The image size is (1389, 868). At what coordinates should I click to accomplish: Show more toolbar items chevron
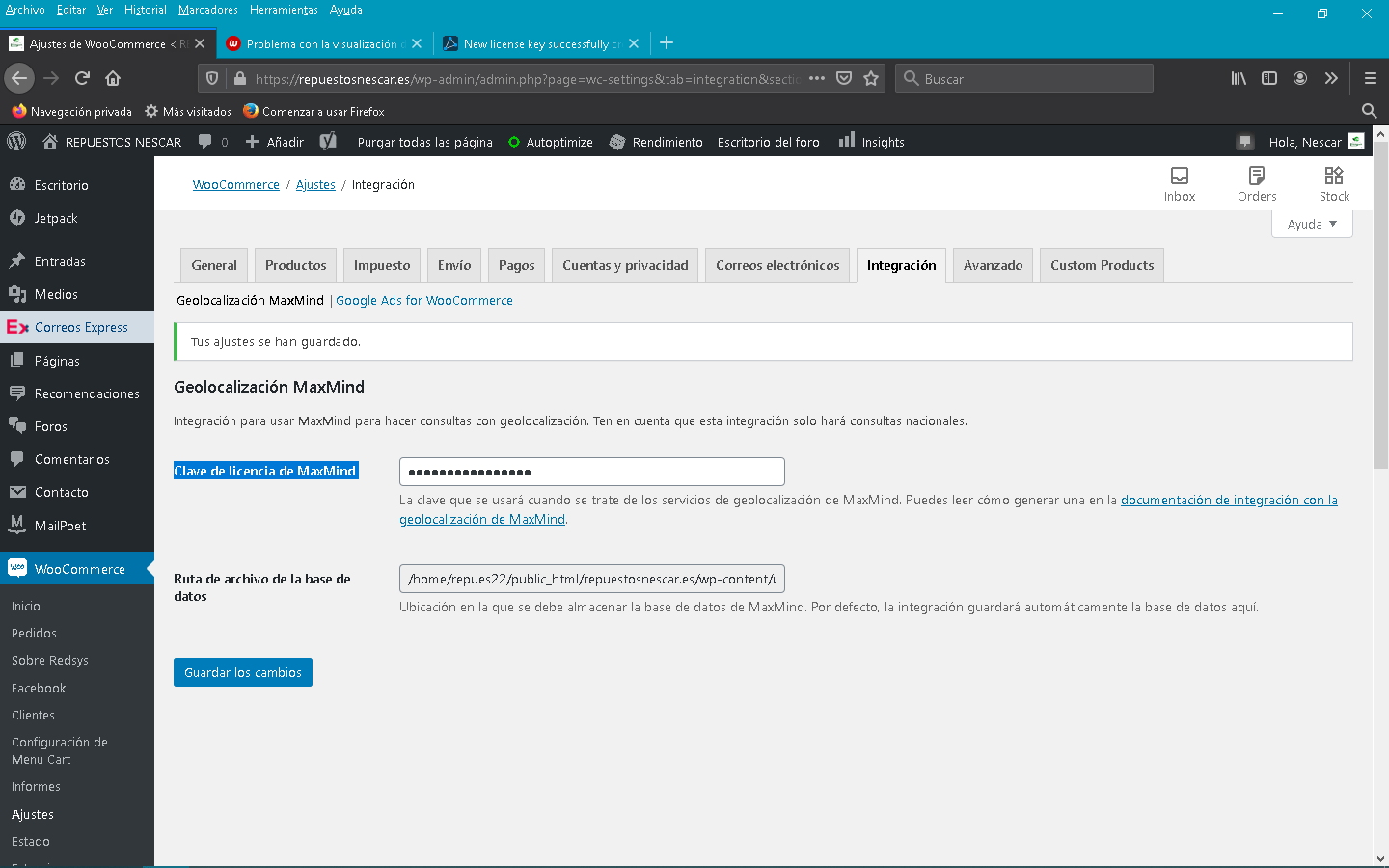1331,78
